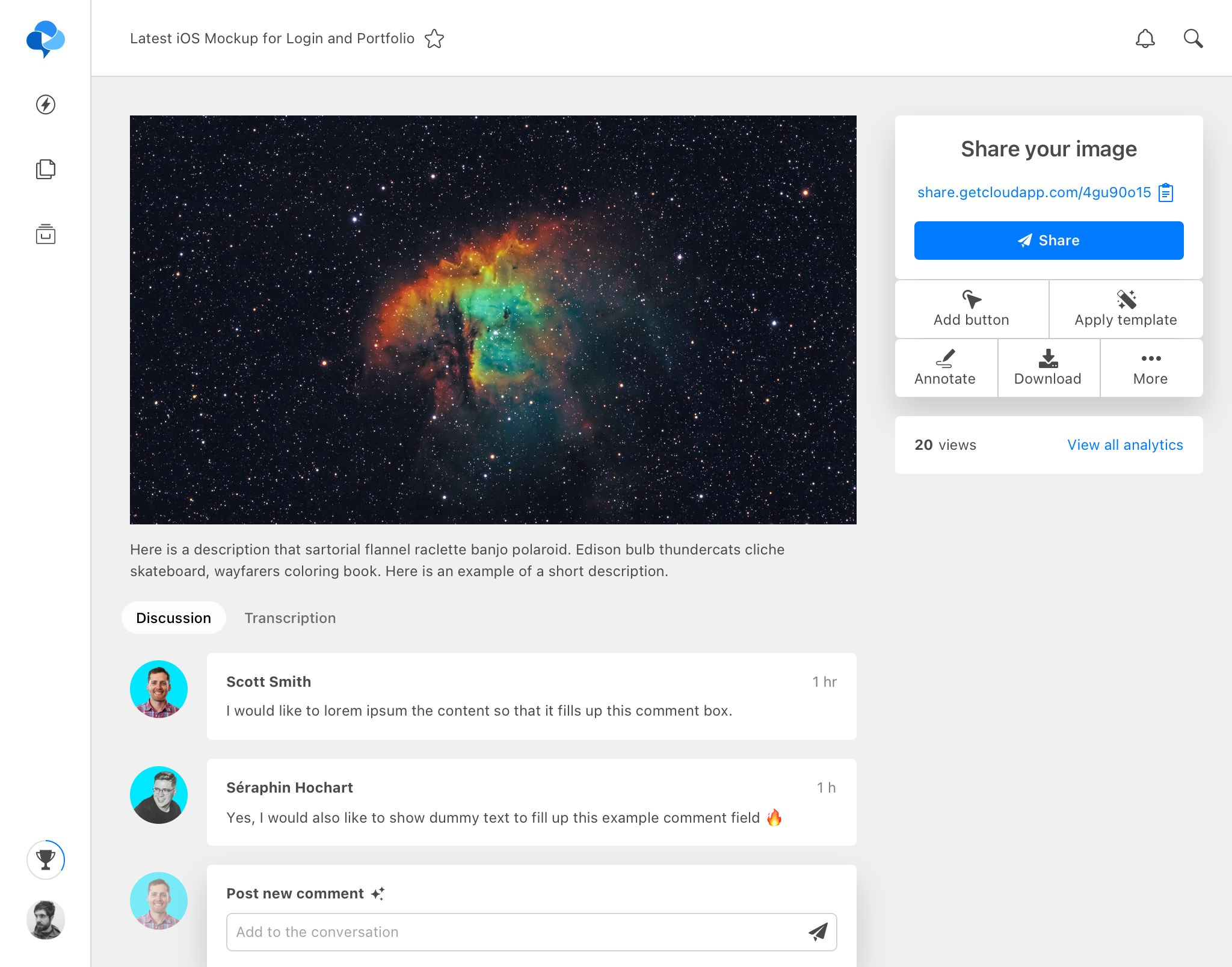Select Apply template option

point(1126,309)
